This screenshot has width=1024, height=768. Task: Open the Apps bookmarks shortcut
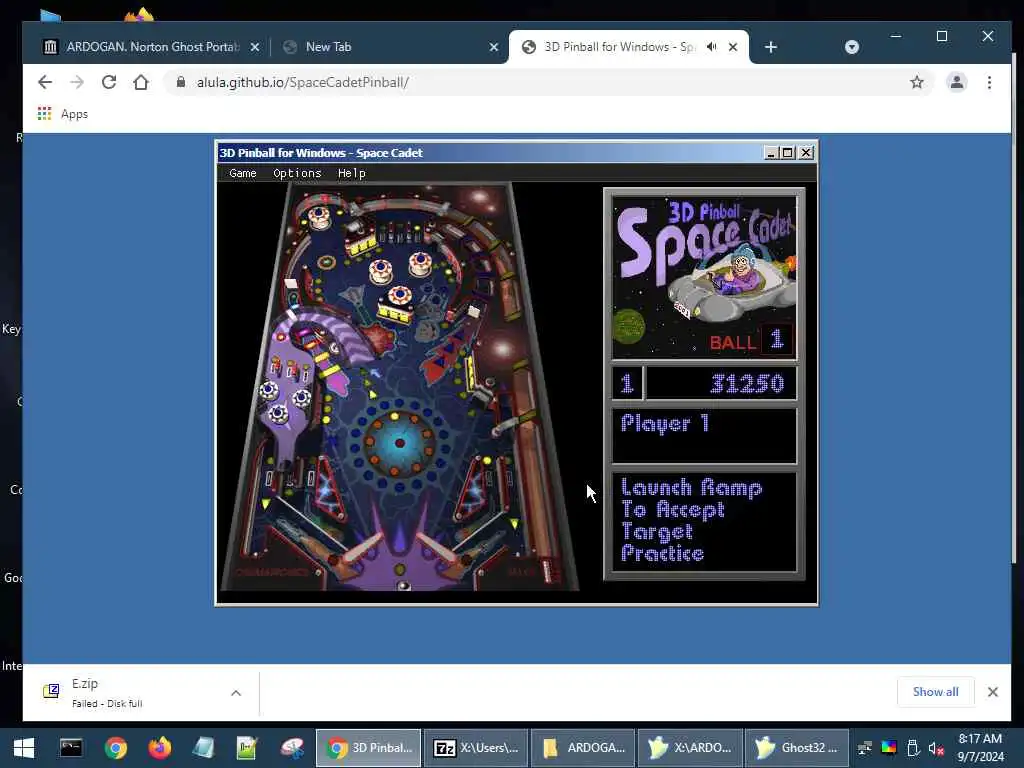click(63, 114)
